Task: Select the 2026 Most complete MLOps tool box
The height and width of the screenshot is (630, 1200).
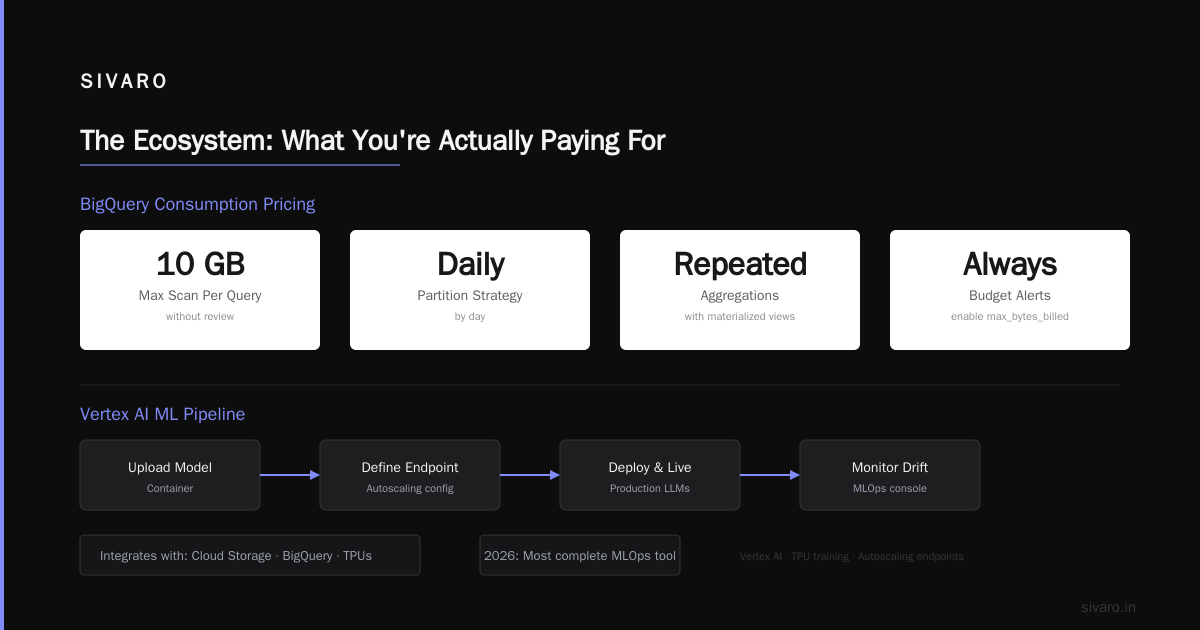Action: click(x=580, y=555)
